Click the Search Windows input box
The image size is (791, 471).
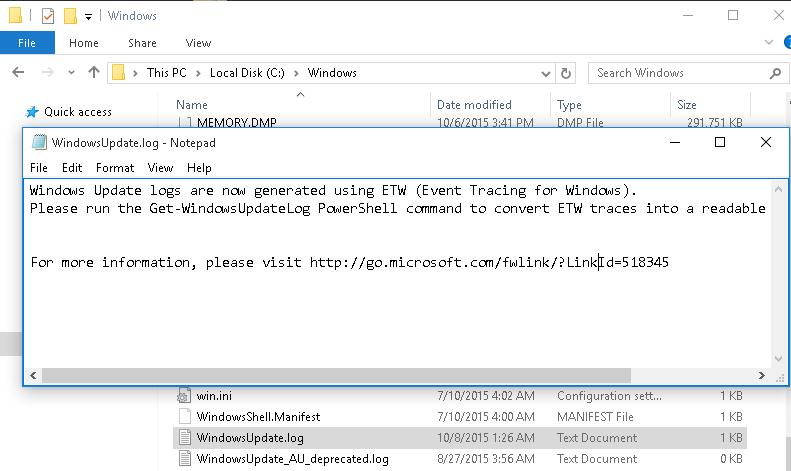click(679, 73)
